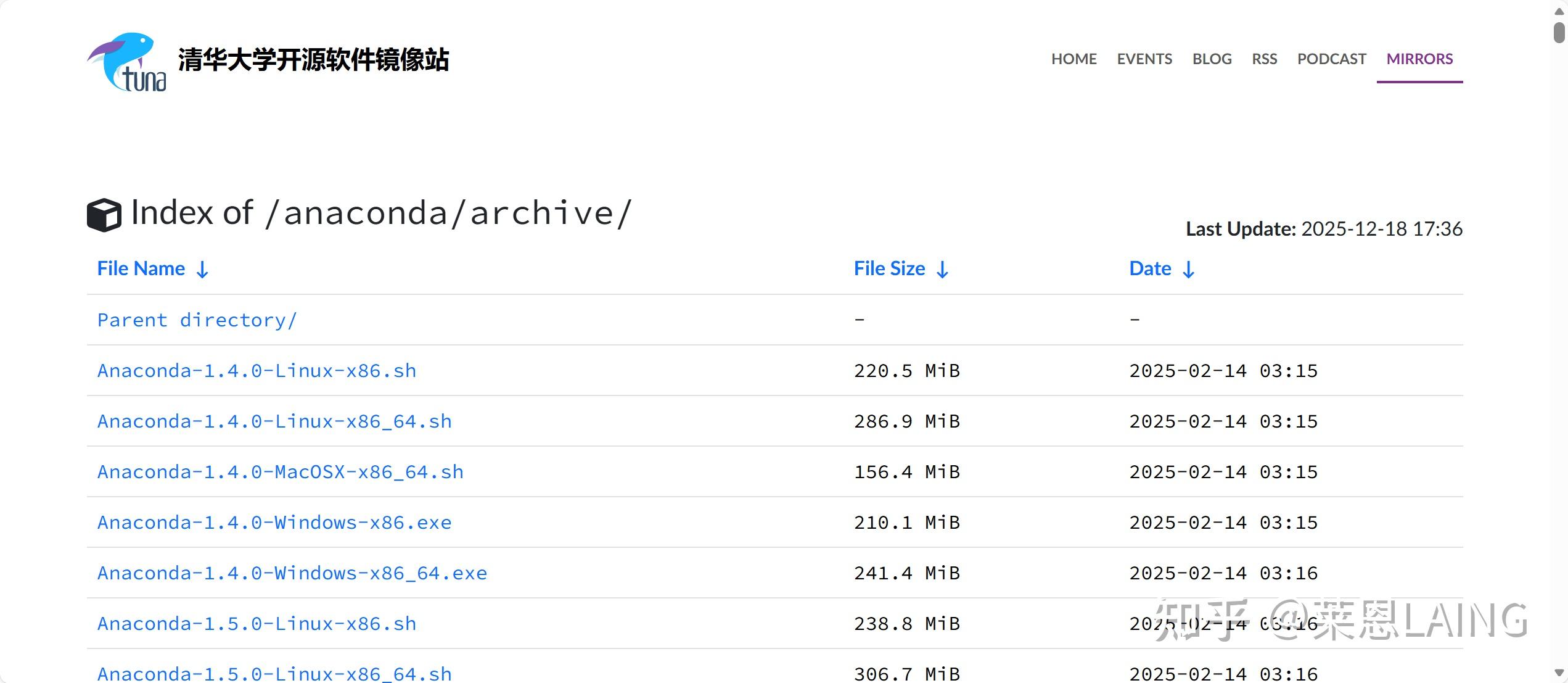Go to the EVENTS page
Screen dimensions: 1568x683
pyautogui.click(x=1144, y=59)
